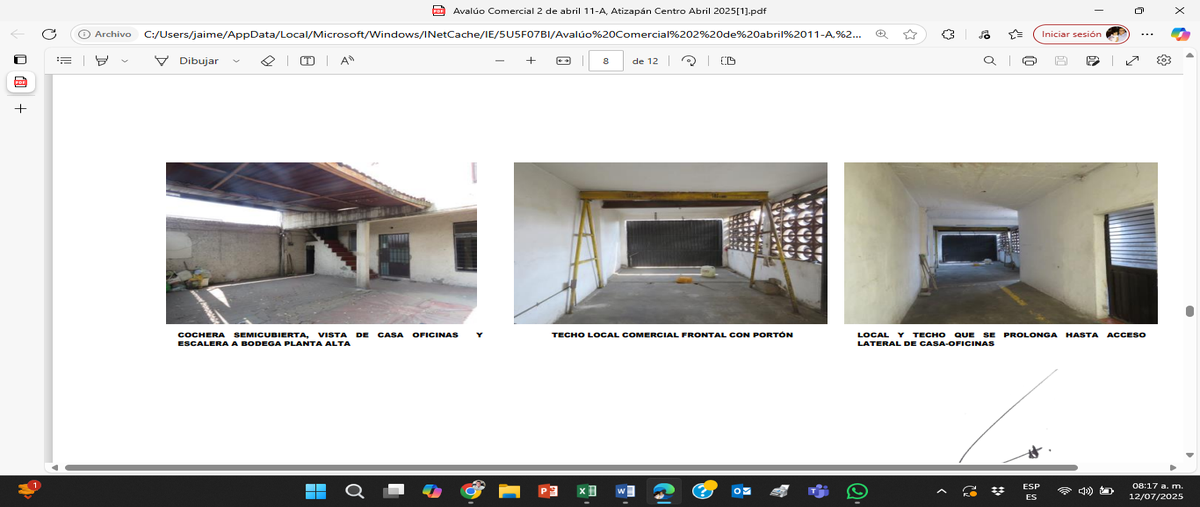Click the page number field showing 8
This screenshot has width=1200, height=507.
tap(606, 60)
